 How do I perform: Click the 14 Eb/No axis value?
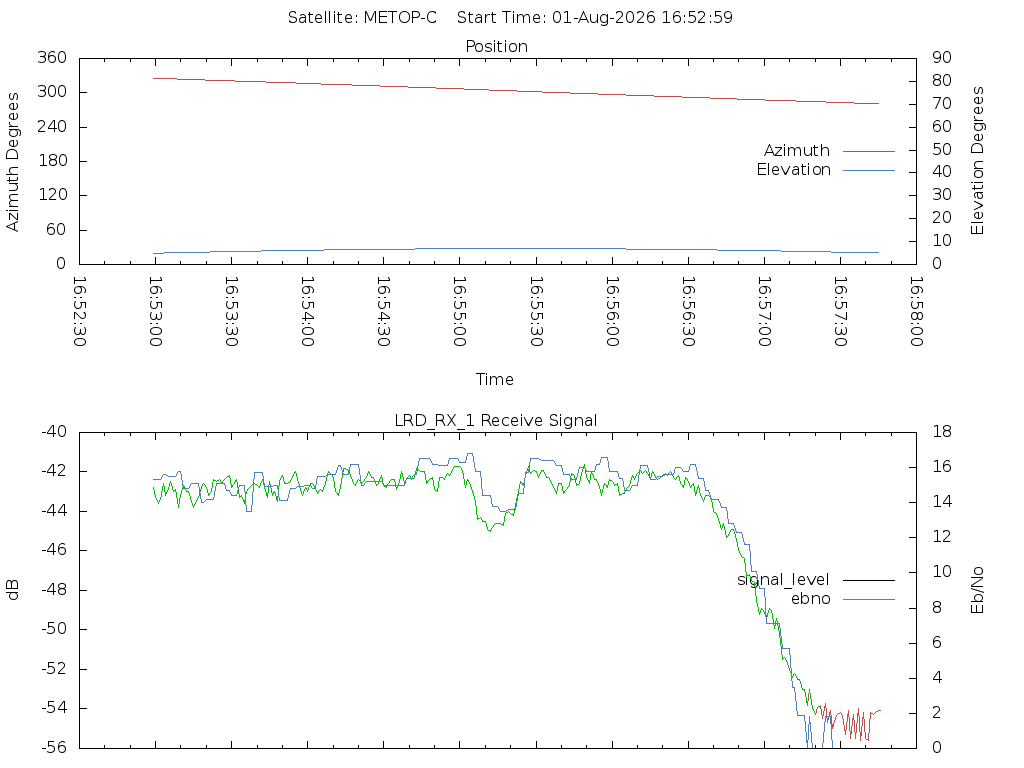[x=942, y=502]
